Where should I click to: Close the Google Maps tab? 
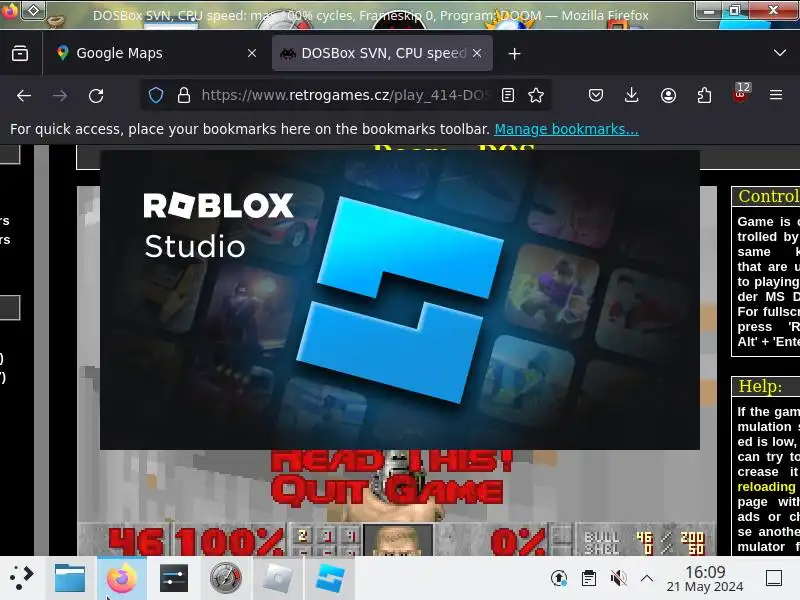tap(252, 53)
